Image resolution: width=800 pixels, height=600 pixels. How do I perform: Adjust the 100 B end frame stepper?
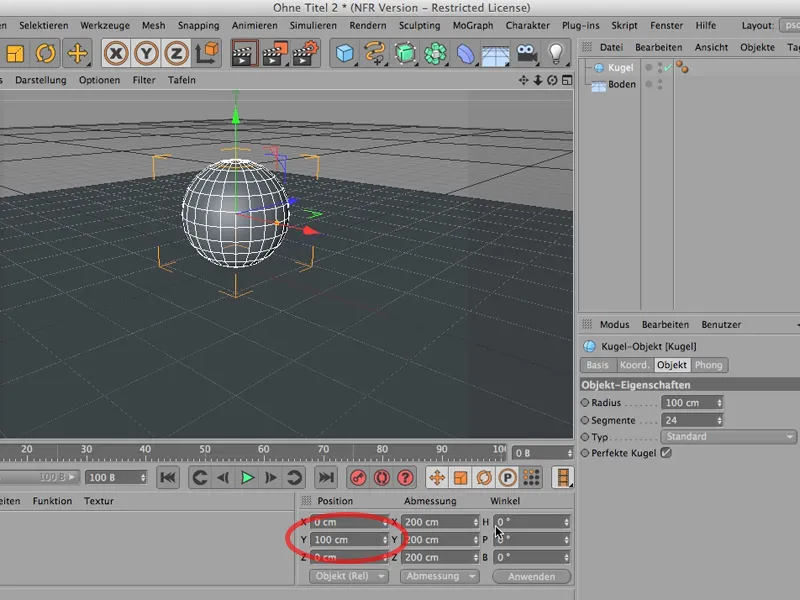click(143, 478)
